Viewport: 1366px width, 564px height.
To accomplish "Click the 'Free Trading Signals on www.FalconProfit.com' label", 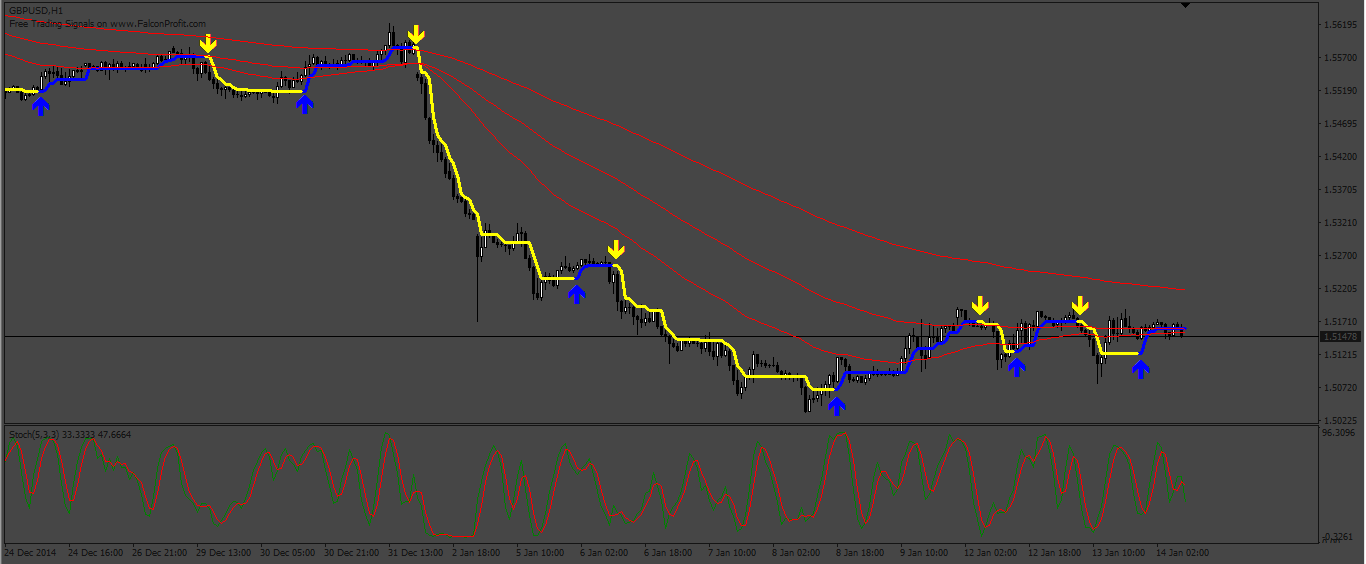I will point(107,23).
